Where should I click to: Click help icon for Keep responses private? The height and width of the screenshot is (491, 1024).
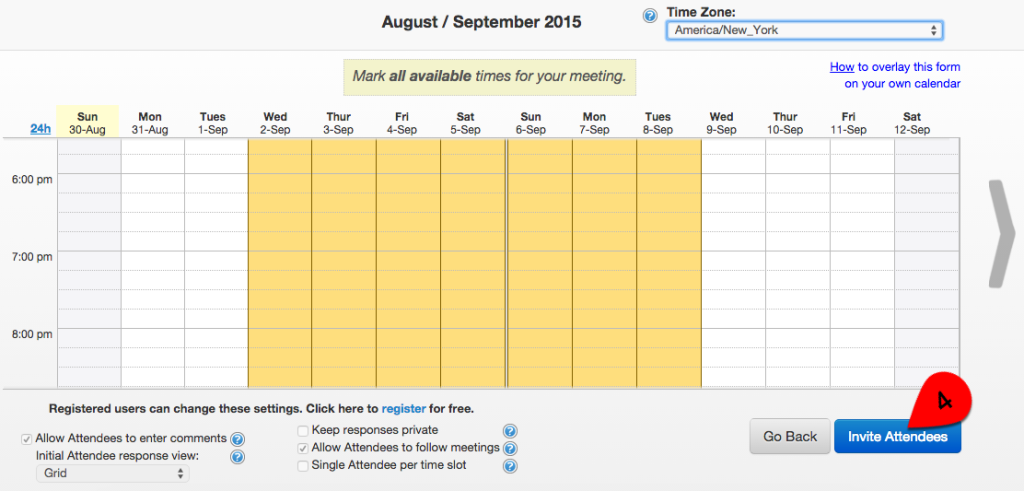511,431
